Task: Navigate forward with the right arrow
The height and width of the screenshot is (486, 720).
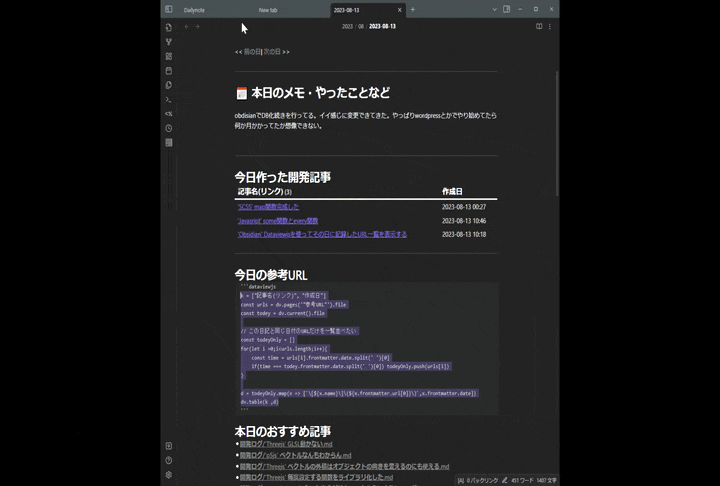Action: point(197,27)
